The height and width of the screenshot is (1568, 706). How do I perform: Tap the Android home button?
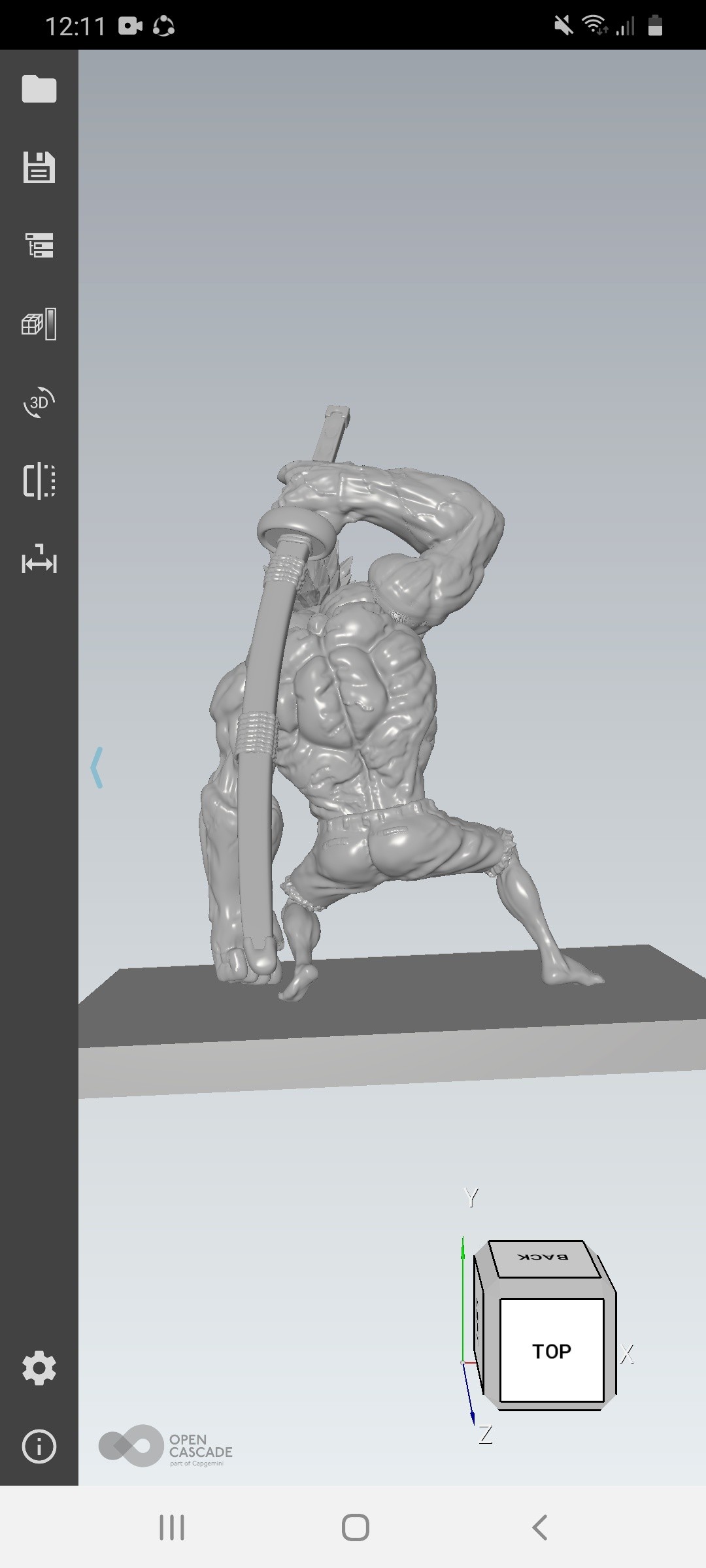point(356,1527)
